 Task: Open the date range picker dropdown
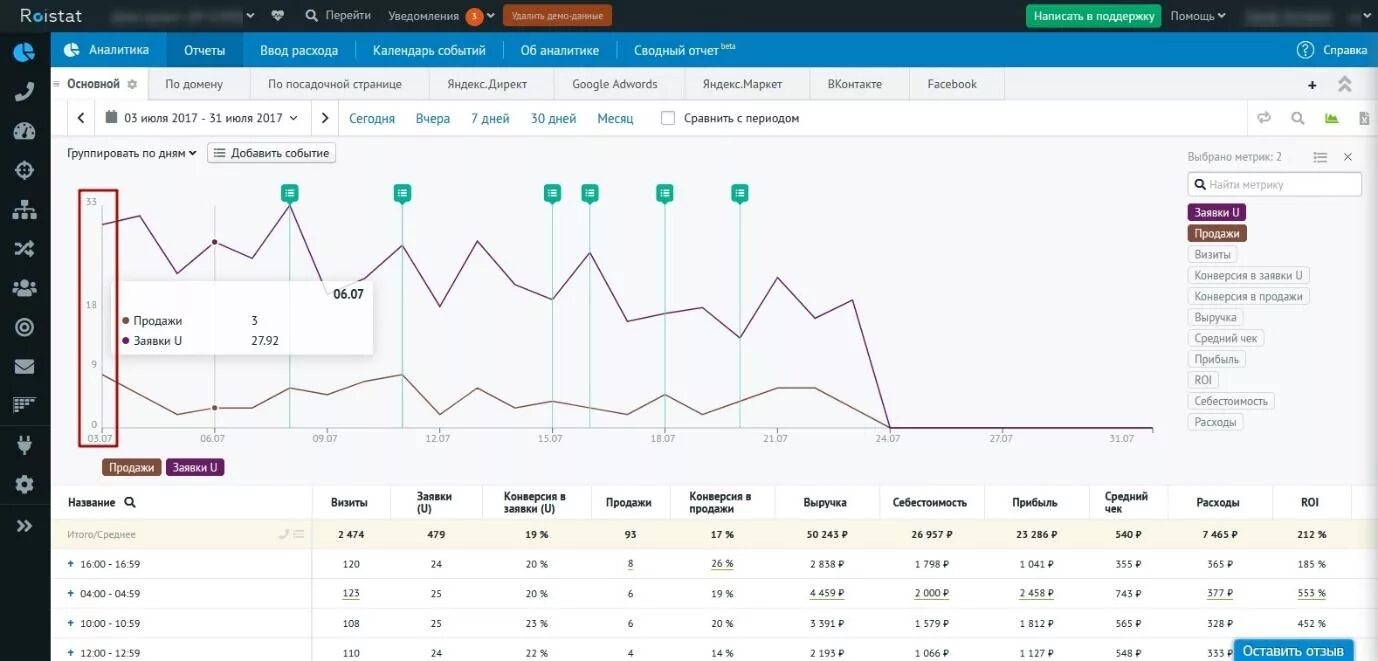click(201, 118)
